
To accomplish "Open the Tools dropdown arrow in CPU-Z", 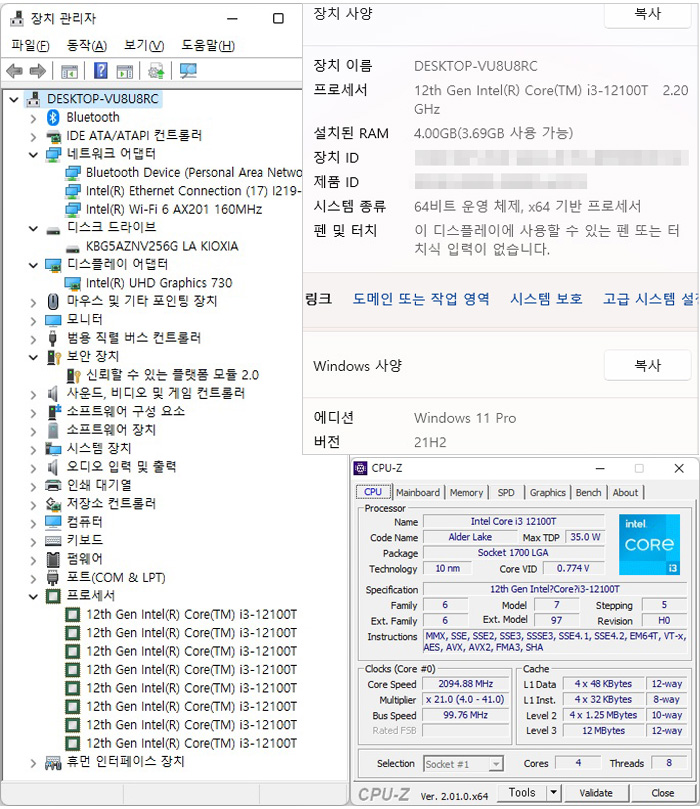I will (x=554, y=792).
